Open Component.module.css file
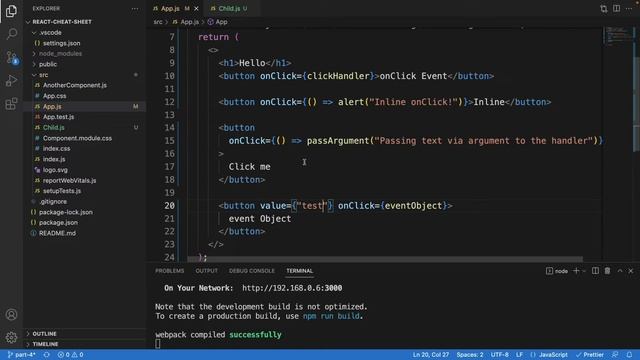 (77, 138)
